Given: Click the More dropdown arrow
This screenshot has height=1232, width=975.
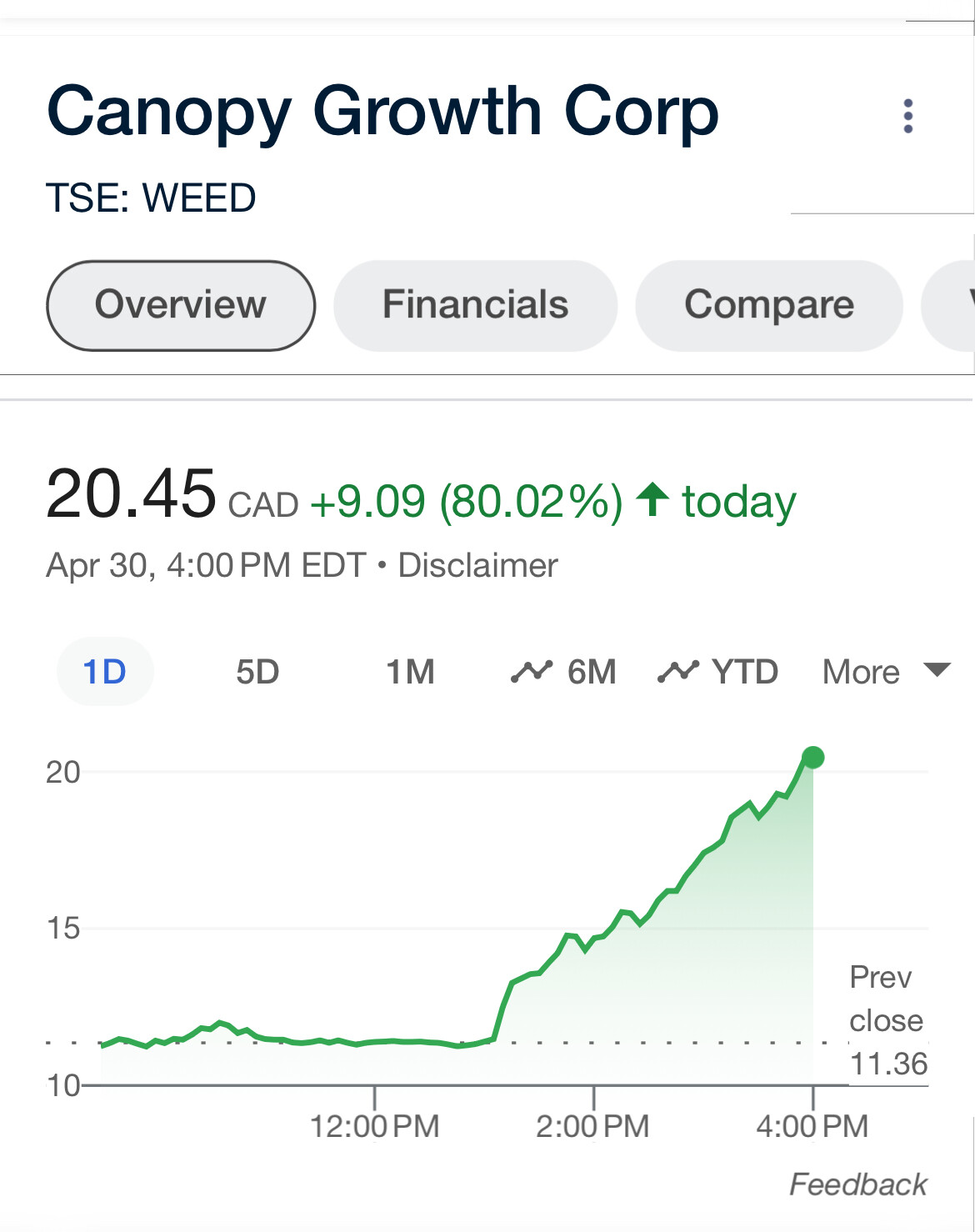Looking at the screenshot, I should pyautogui.click(x=938, y=670).
